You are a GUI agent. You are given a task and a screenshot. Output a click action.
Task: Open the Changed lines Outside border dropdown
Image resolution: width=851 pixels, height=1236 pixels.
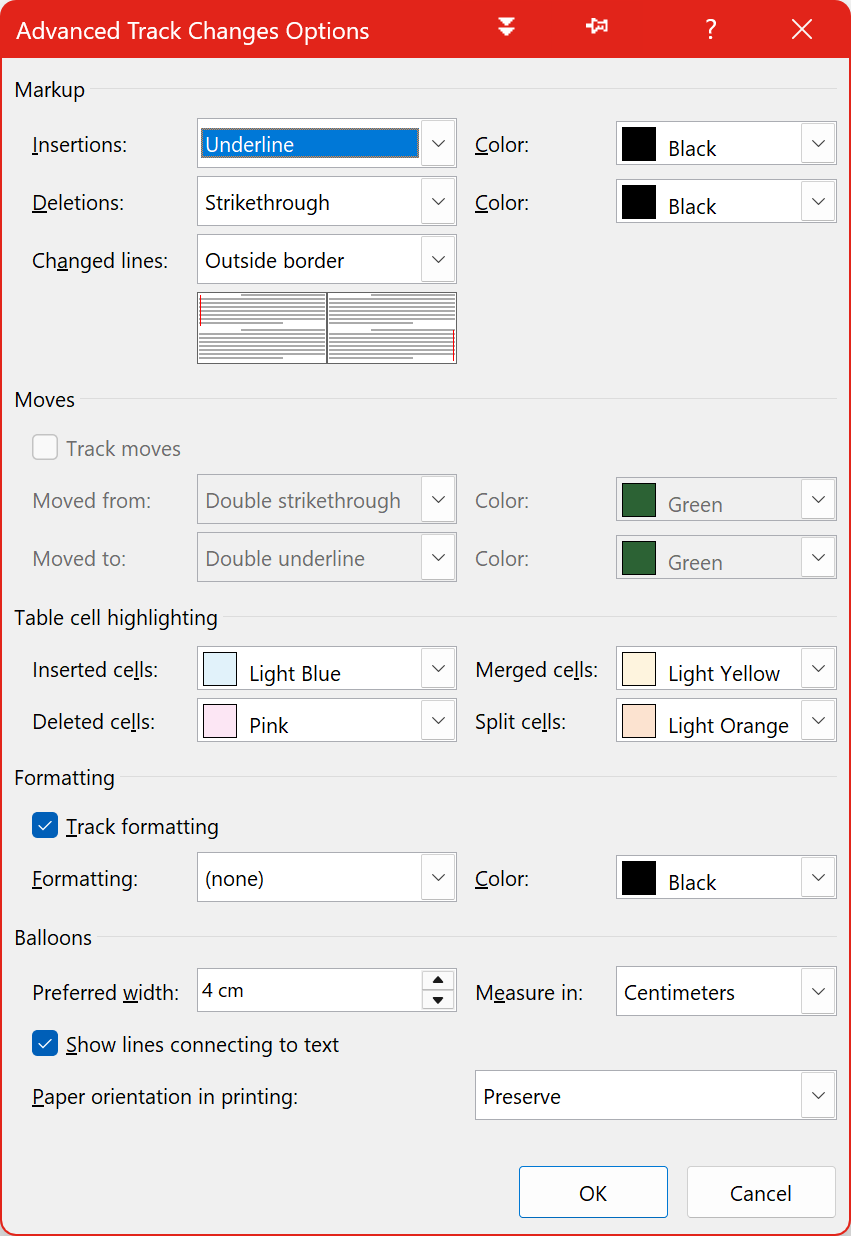coord(327,260)
